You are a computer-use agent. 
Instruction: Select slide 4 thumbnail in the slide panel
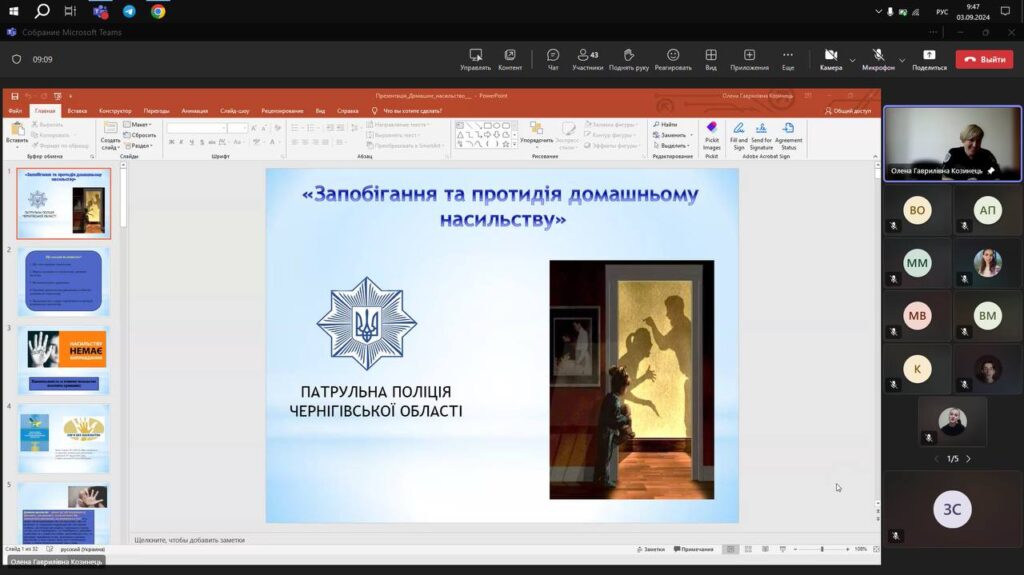click(63, 438)
